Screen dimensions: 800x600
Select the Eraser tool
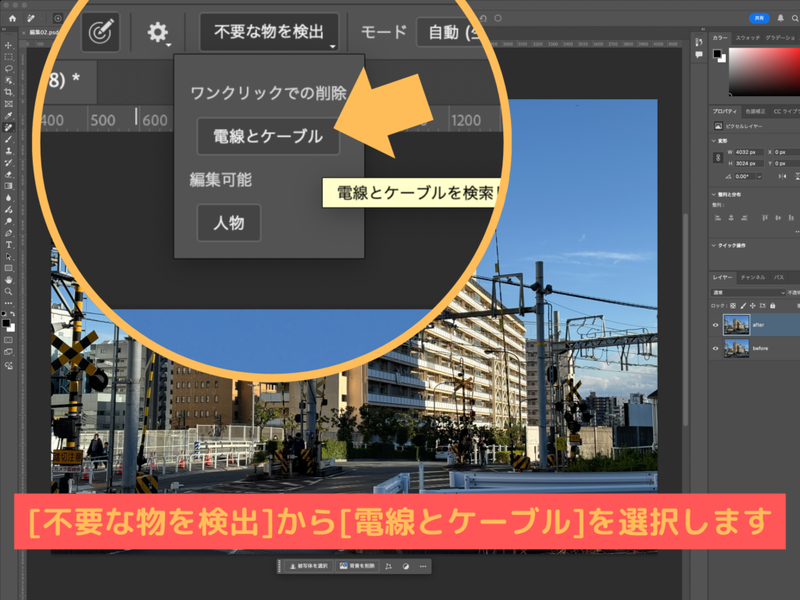tap(8, 174)
